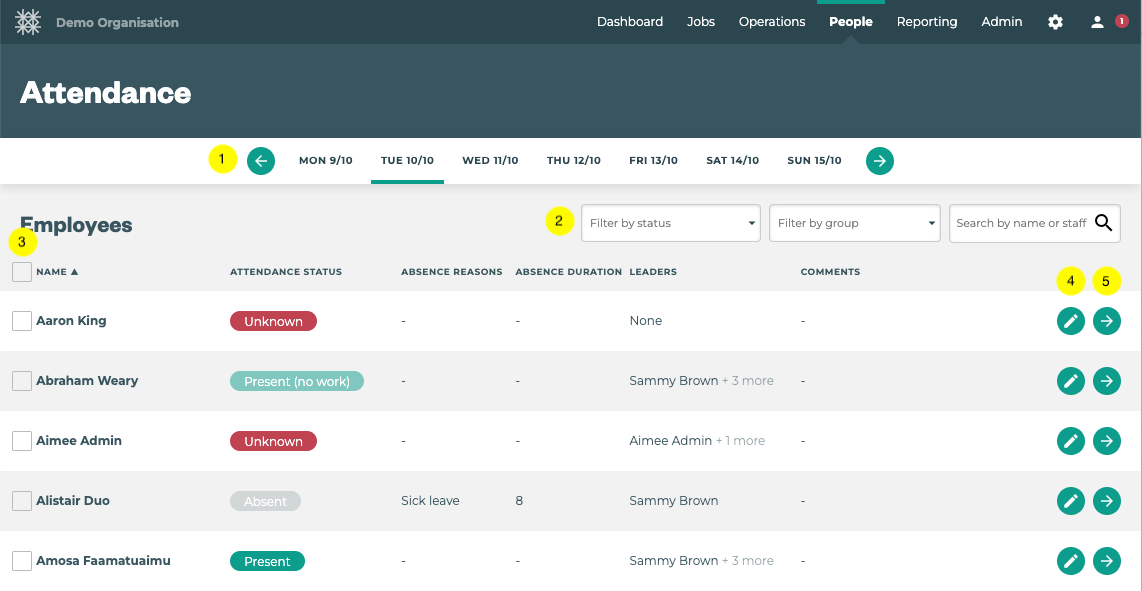This screenshot has height=591, width=1142.
Task: Click the Search by name or staff field
Action: coord(1020,223)
